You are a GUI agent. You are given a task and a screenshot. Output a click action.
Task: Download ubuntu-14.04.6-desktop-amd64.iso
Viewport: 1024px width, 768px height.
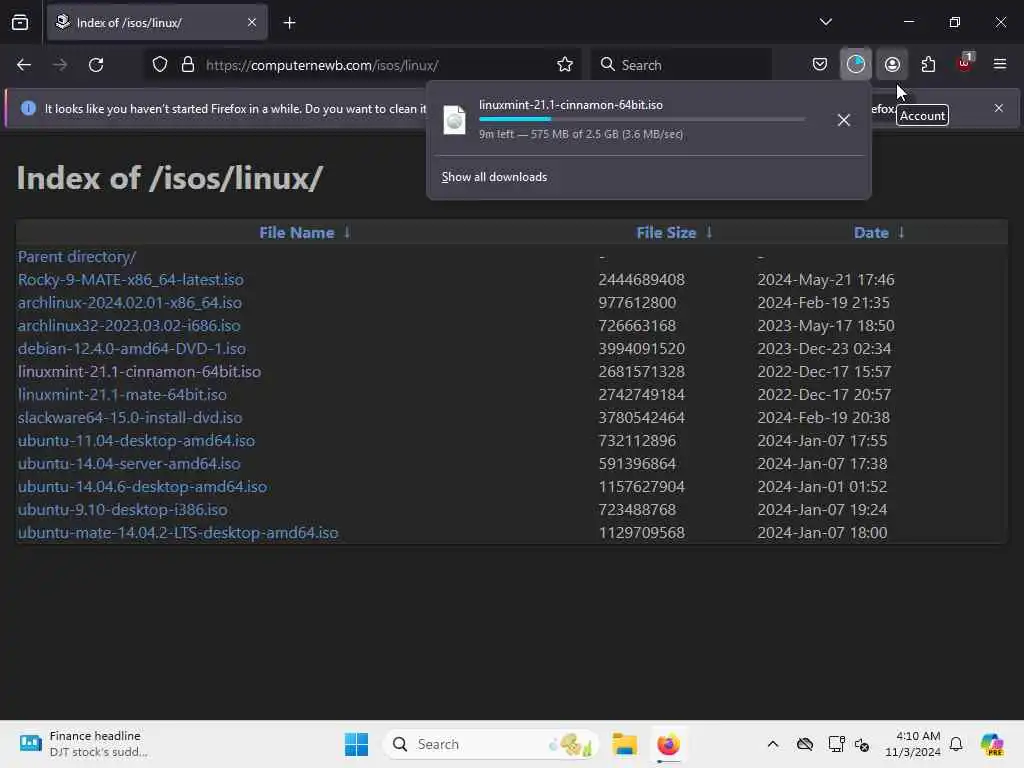point(142,487)
